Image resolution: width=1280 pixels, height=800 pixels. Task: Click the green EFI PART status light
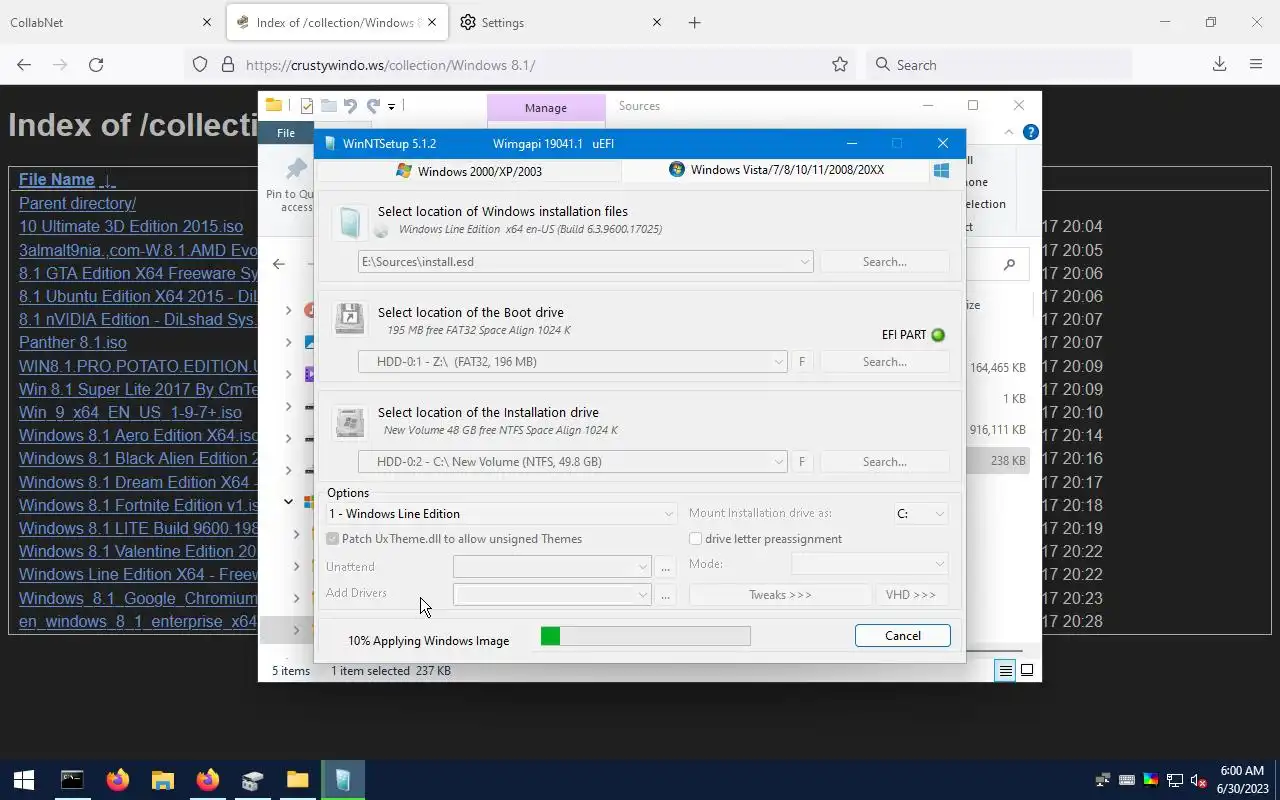click(938, 335)
